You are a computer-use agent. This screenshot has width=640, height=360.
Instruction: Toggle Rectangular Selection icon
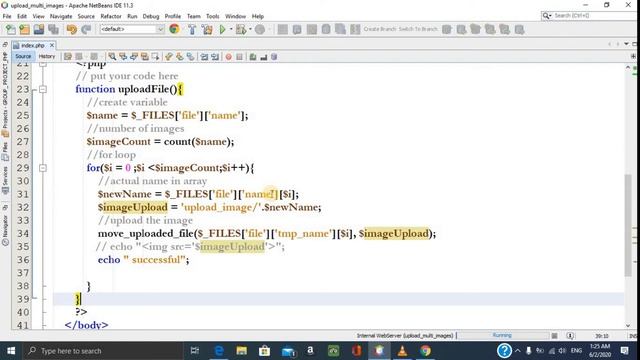point(155,57)
